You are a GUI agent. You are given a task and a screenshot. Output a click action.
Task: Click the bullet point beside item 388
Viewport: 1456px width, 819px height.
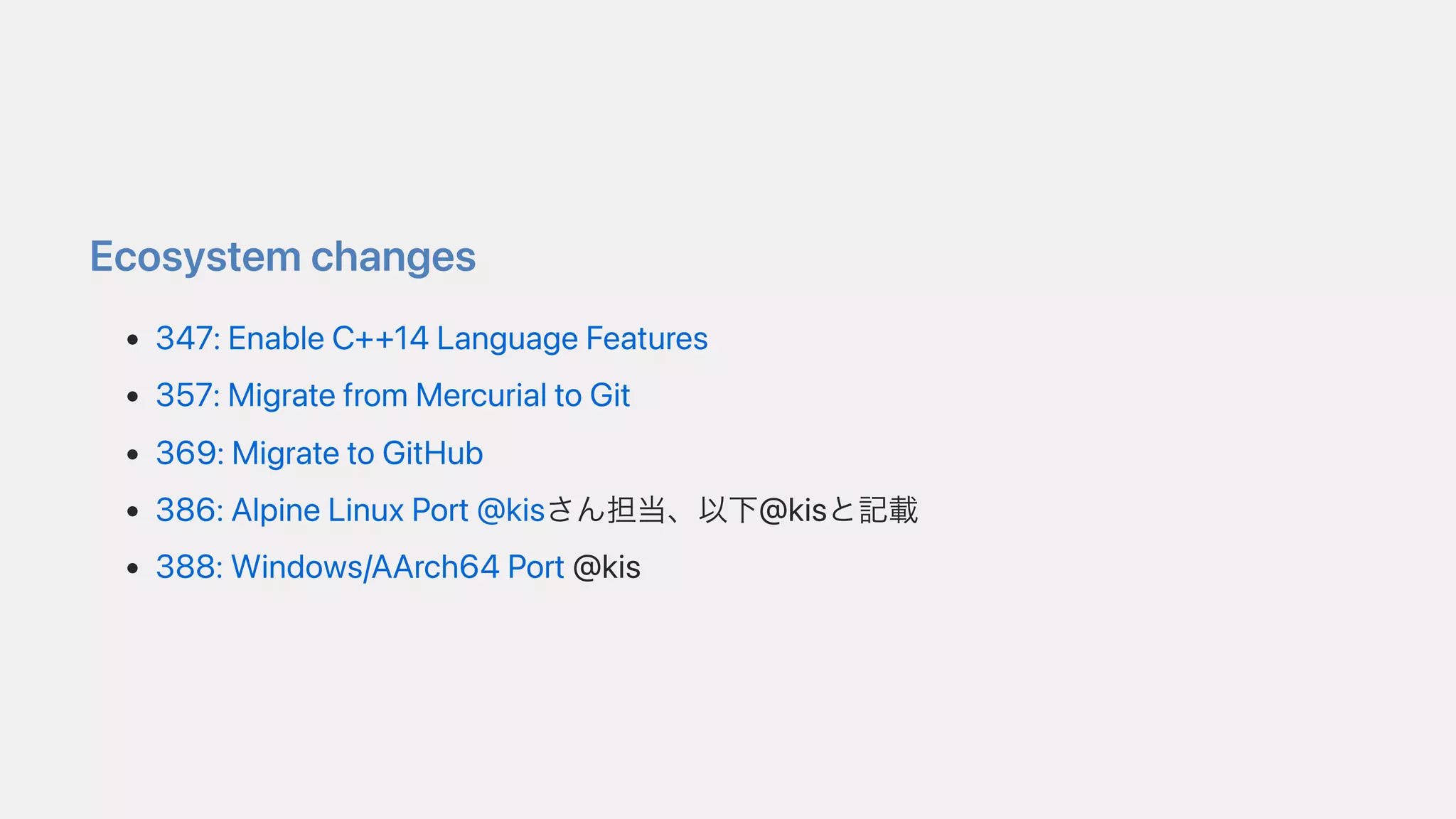[132, 568]
